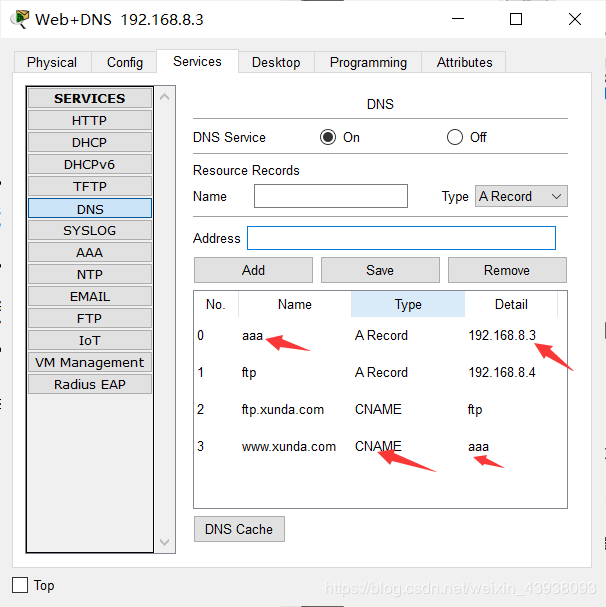Click the Packet Tracer title bar icon
Screen dimensions: 606x607
click(x=20, y=19)
